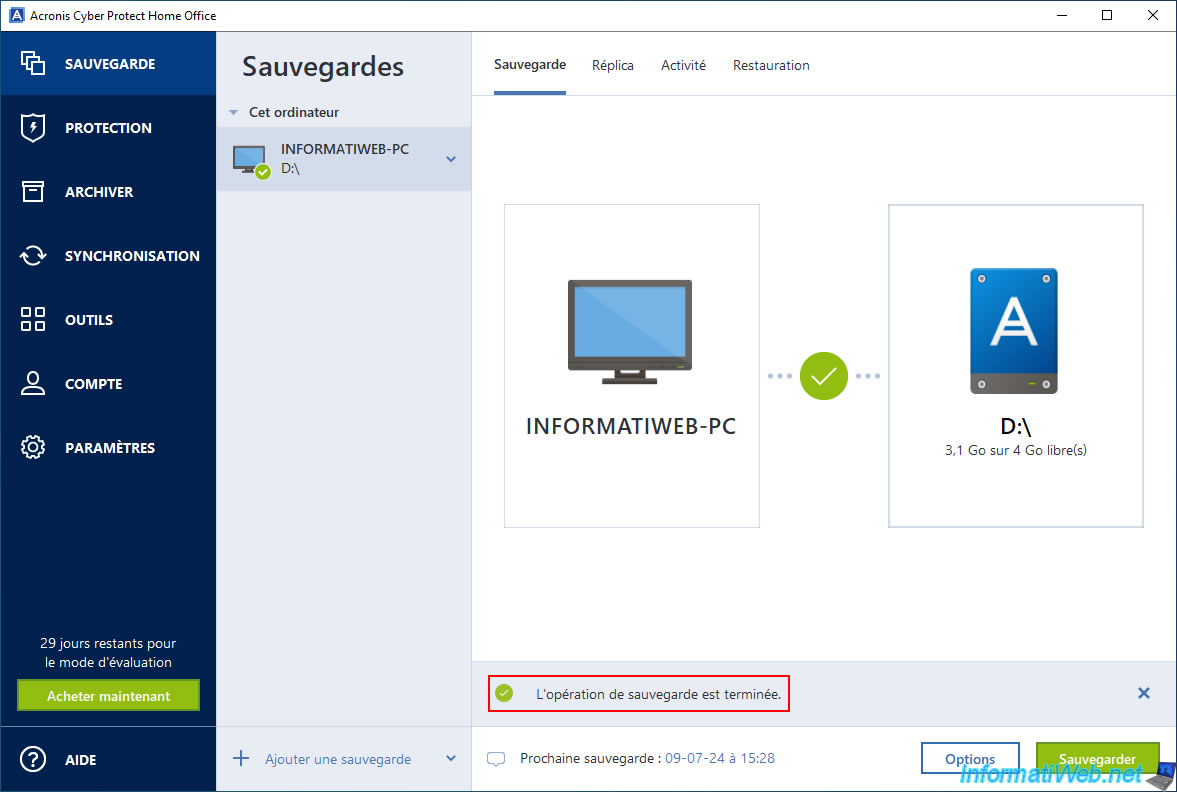Click the Cet ordinateur group label
This screenshot has height=792, width=1177.
(x=293, y=112)
